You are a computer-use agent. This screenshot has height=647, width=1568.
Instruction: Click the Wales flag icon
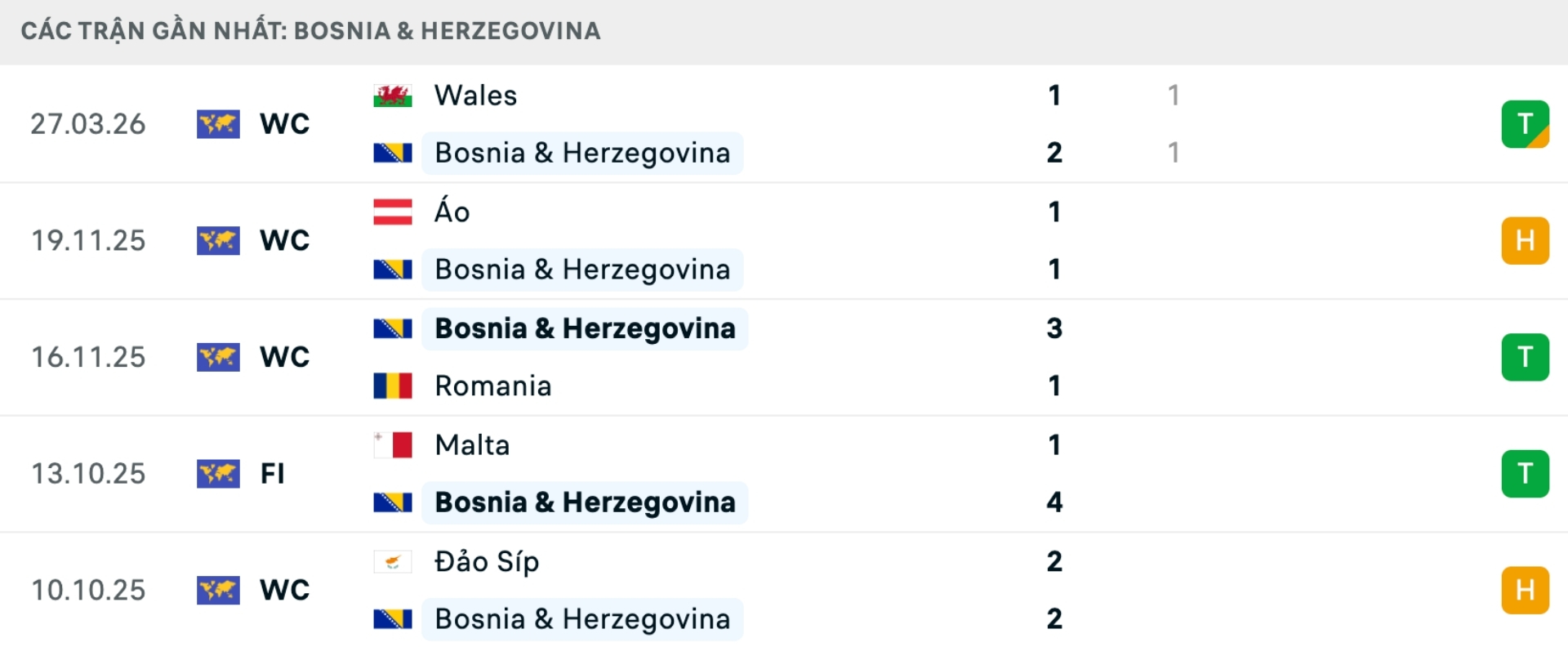tap(392, 96)
